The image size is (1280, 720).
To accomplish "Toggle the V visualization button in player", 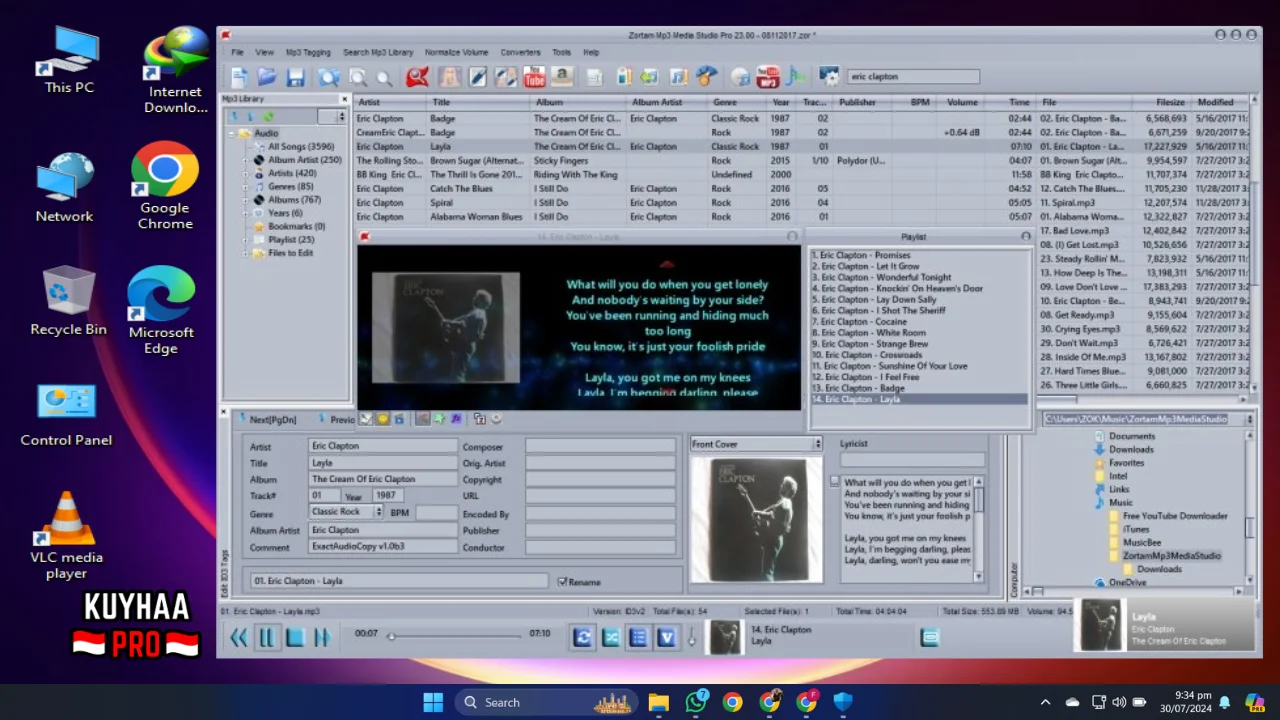I will click(666, 637).
